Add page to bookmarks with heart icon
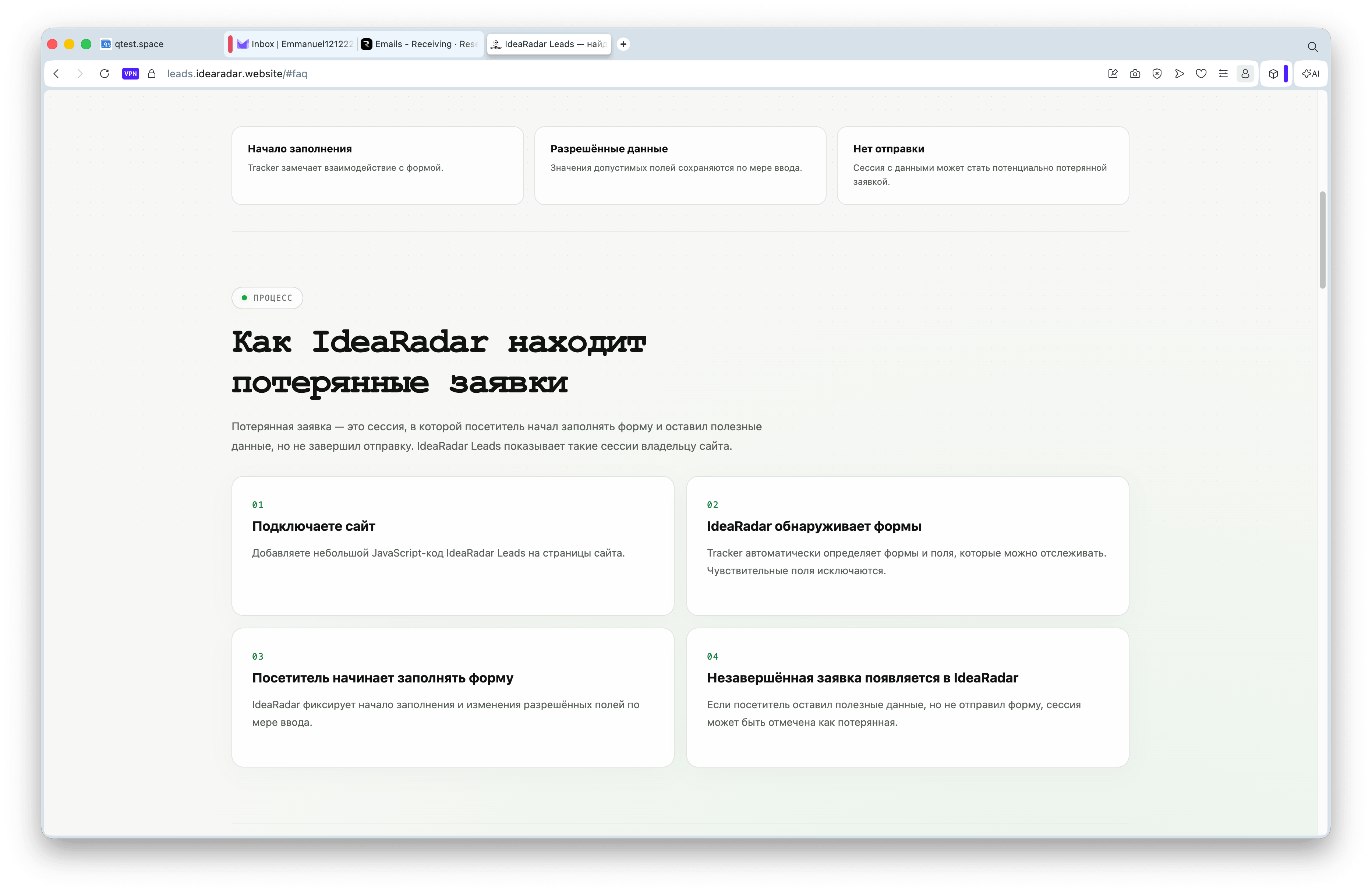1372x893 pixels. (x=1201, y=74)
